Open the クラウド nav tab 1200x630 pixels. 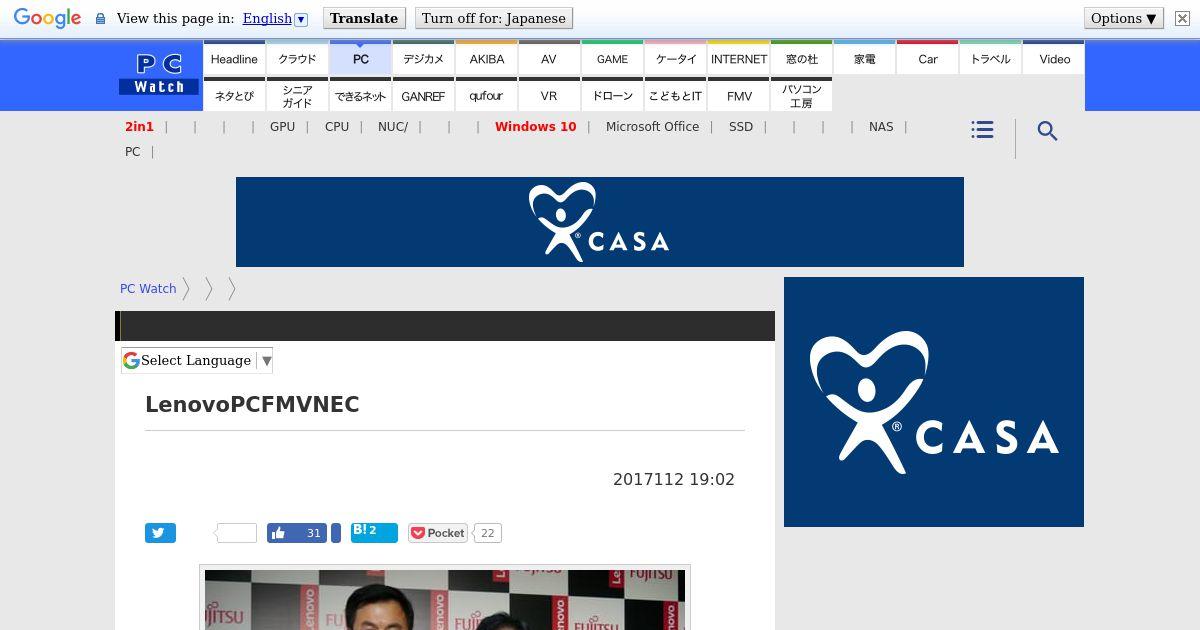tap(297, 58)
